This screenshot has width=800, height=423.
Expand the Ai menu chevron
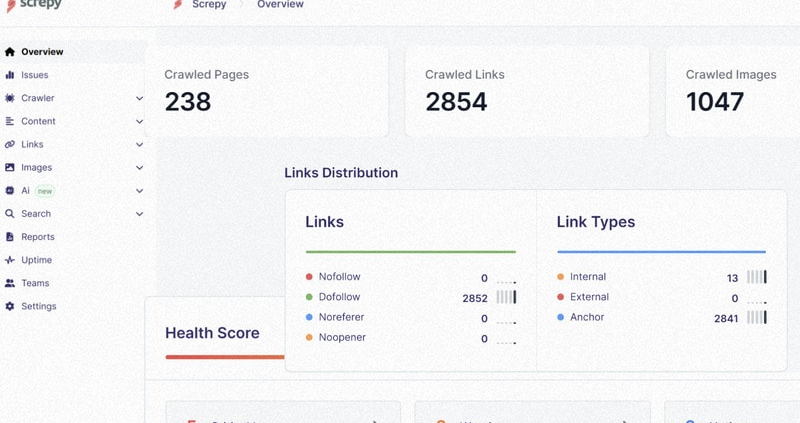139,191
